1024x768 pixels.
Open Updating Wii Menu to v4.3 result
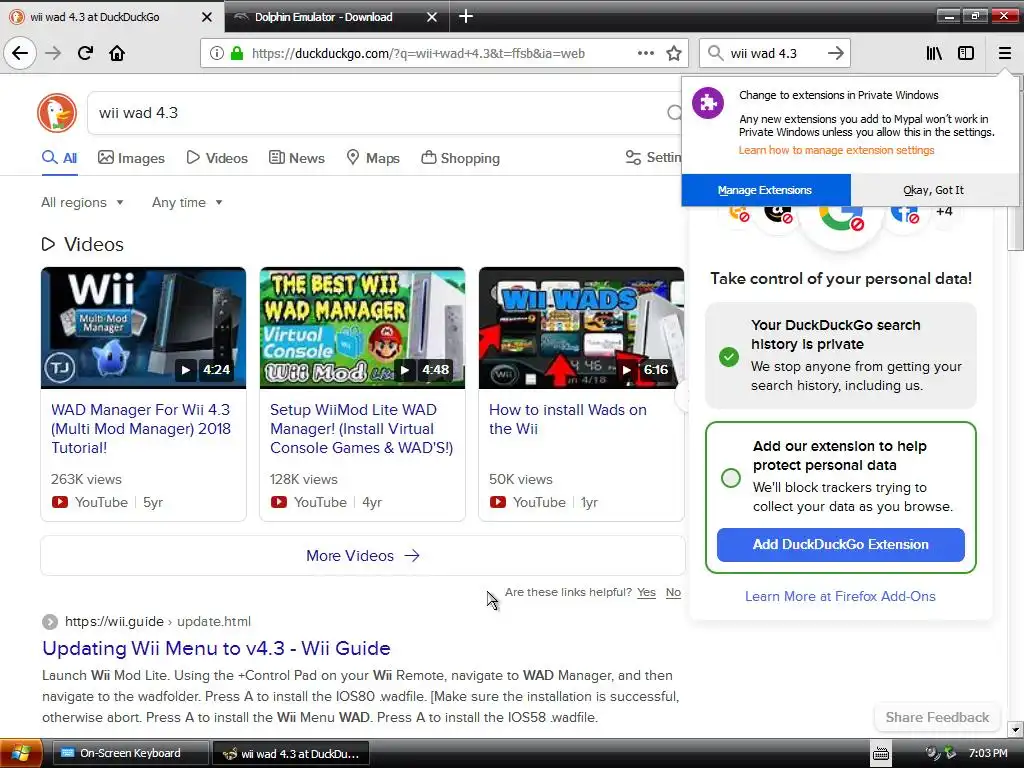click(216, 648)
